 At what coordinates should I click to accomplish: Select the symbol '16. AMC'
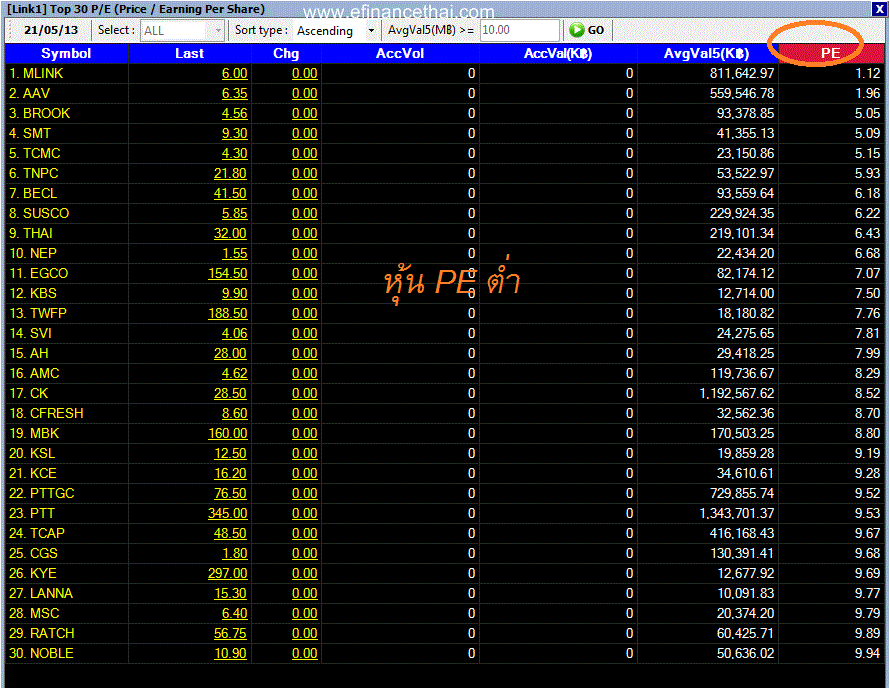(34, 374)
